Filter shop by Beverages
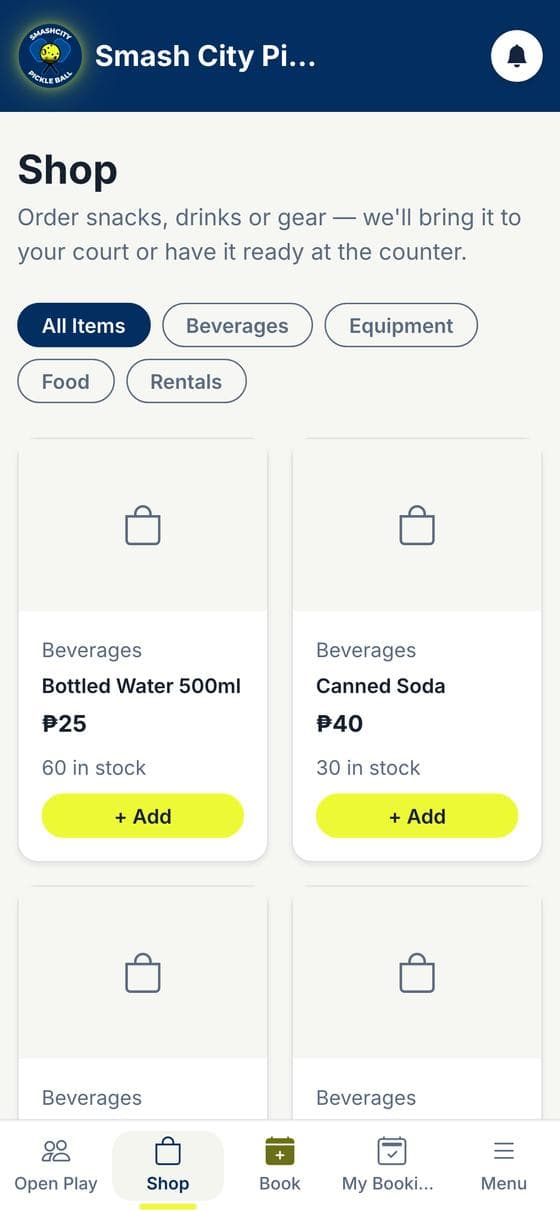This screenshot has height=1211, width=560. click(x=237, y=325)
